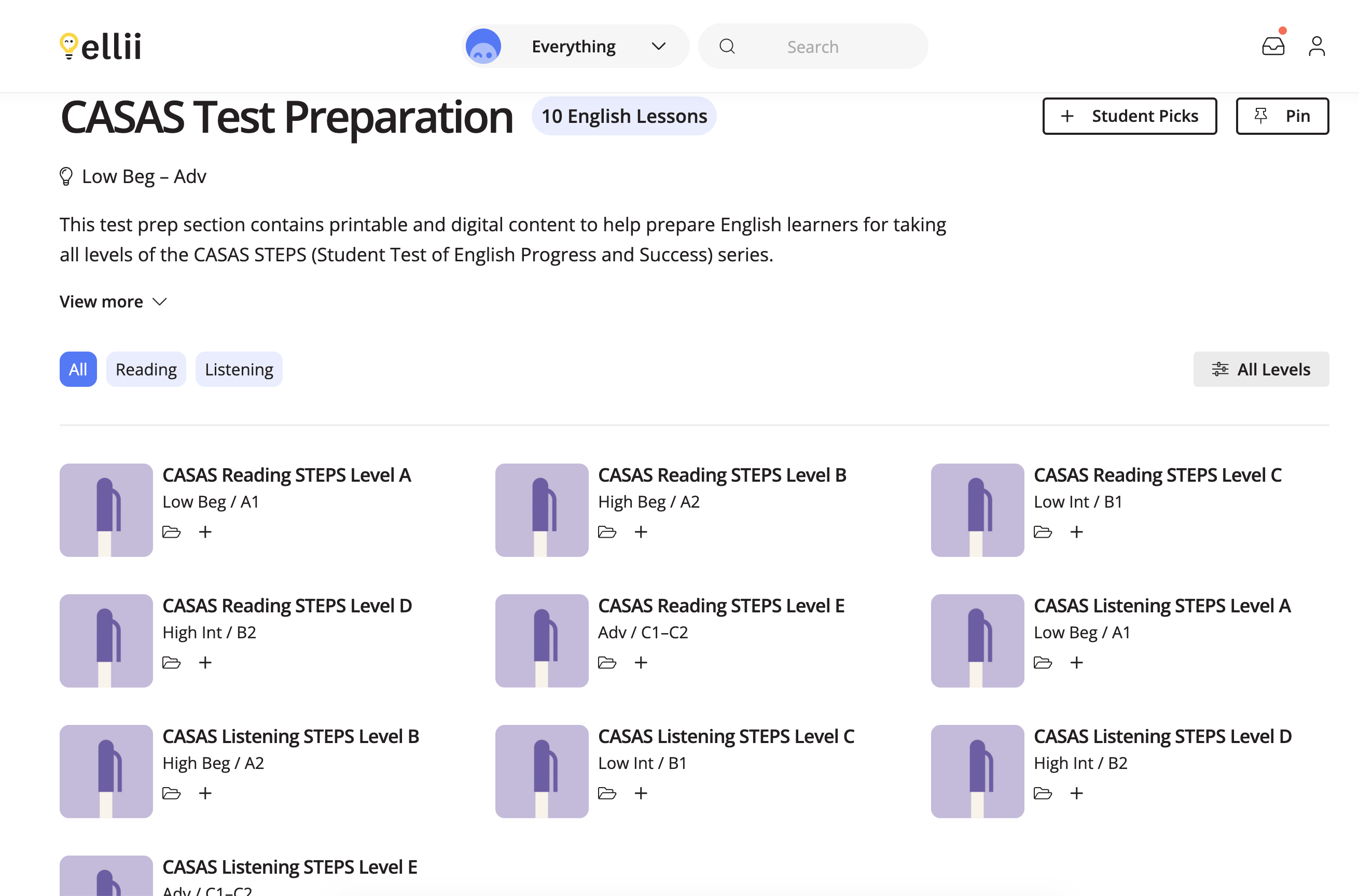The image size is (1359, 896).
Task: Select the Reading filter chip
Action: tap(146, 369)
